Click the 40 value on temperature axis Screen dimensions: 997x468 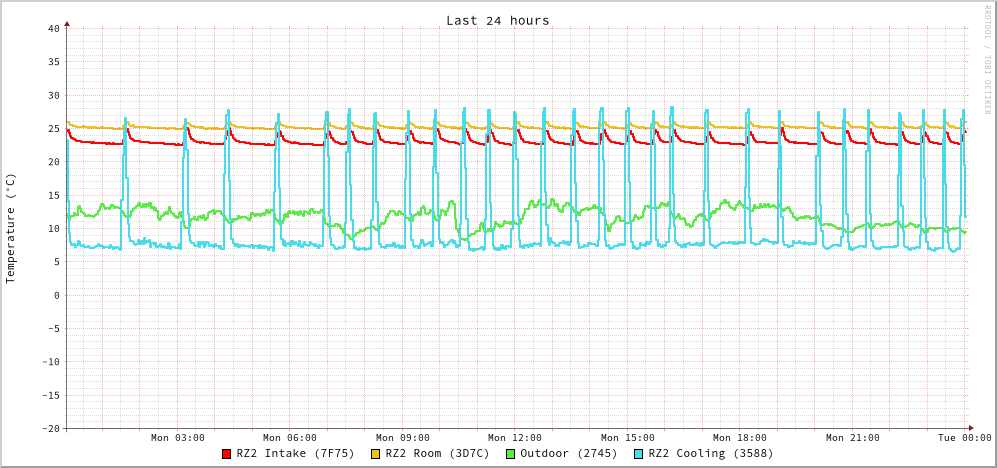point(53,28)
